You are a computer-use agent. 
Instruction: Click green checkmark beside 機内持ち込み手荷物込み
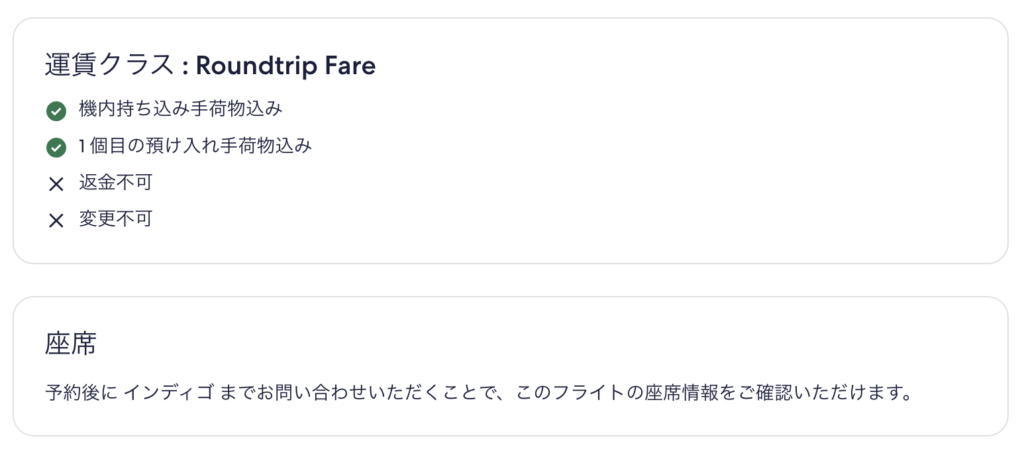(56, 111)
